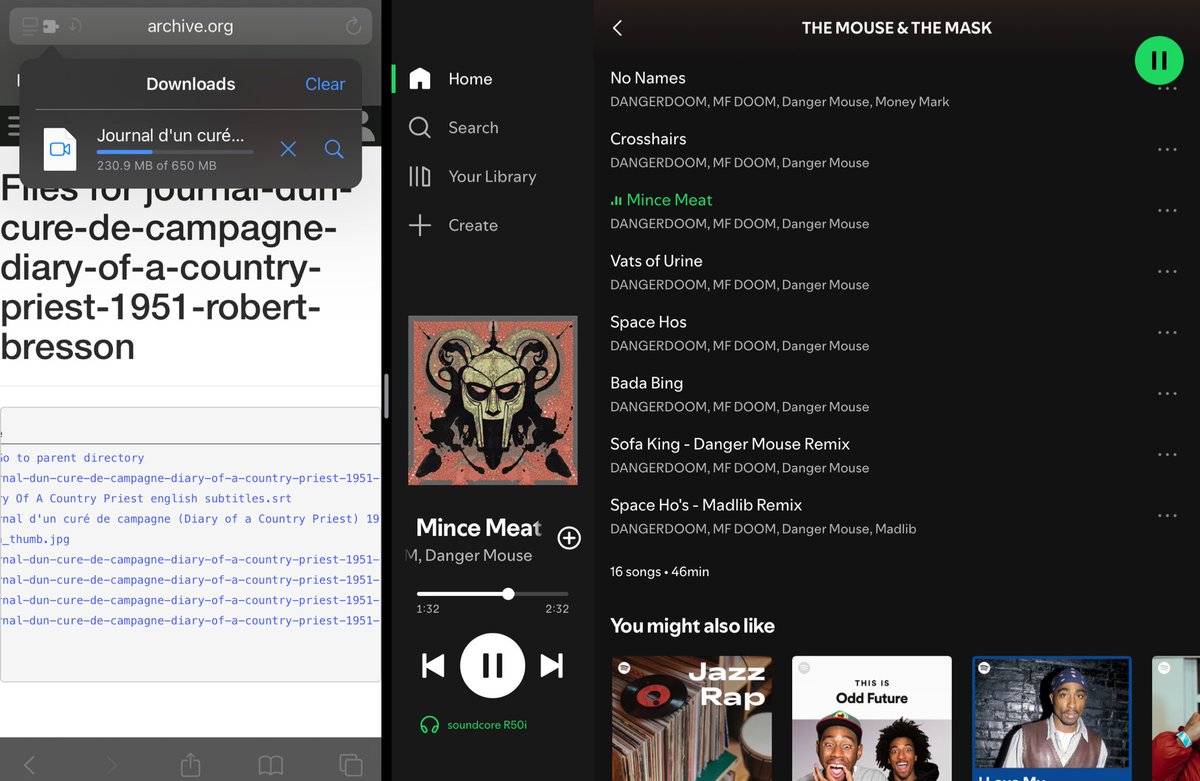1200x781 pixels.
Task: Open more options for Sofa King remix
Action: pos(1166,455)
